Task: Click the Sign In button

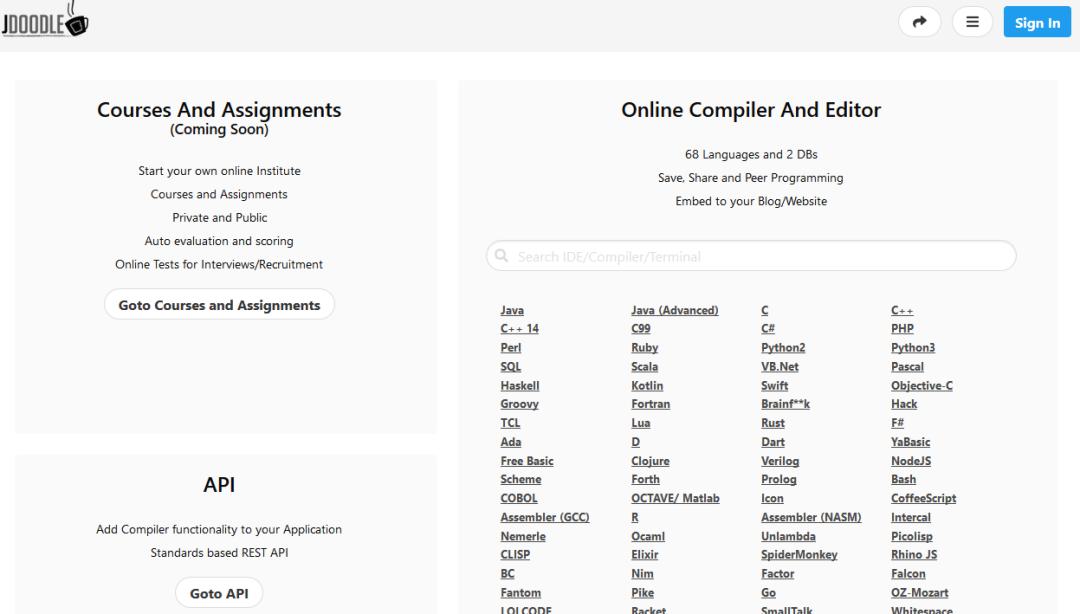Action: coord(1037,22)
